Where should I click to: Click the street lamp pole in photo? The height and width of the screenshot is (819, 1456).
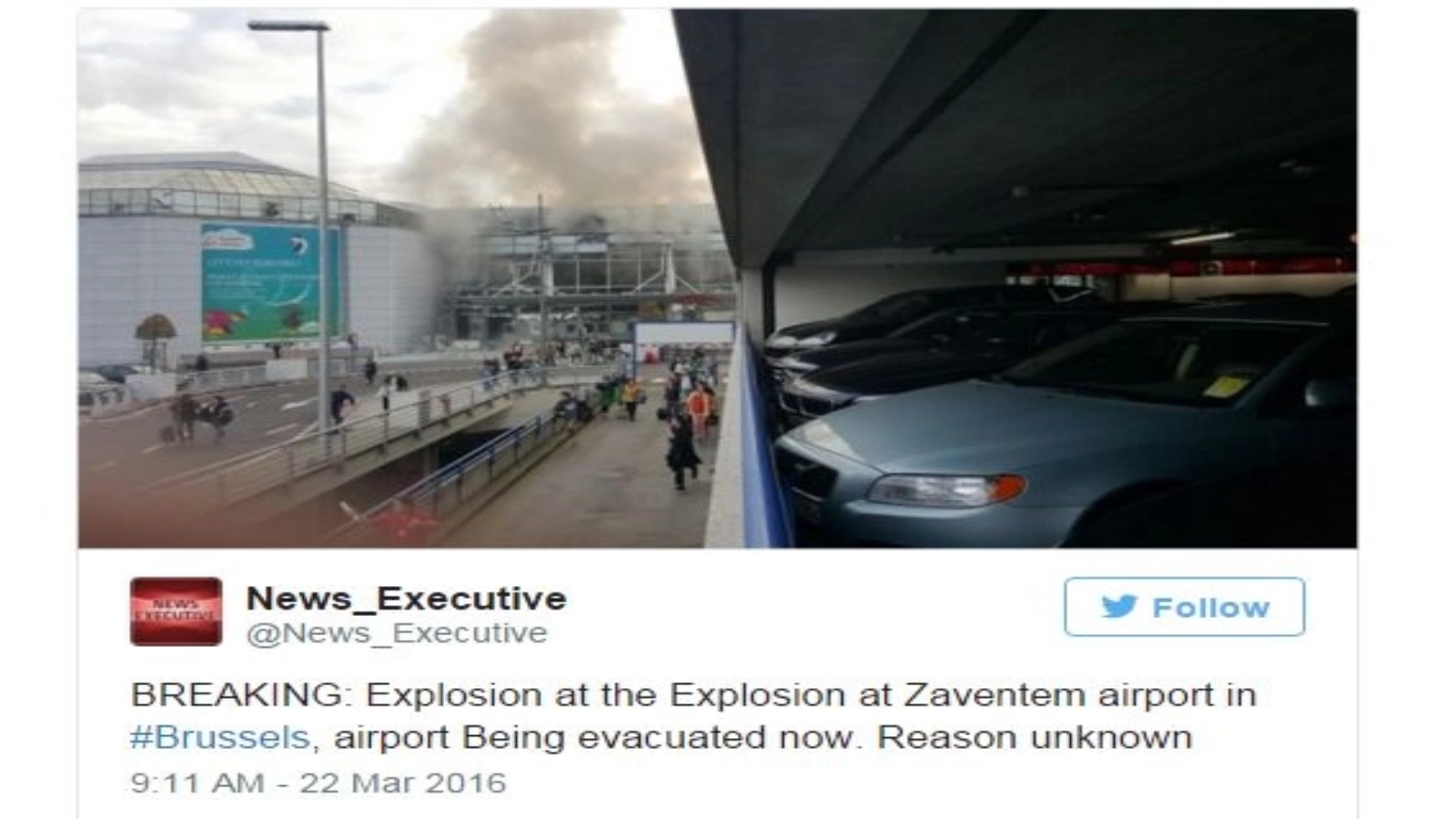click(321, 227)
